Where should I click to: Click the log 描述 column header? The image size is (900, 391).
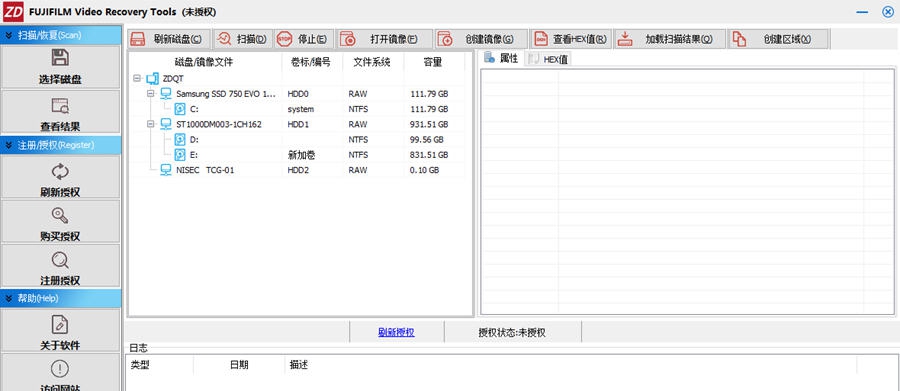tap(570, 365)
